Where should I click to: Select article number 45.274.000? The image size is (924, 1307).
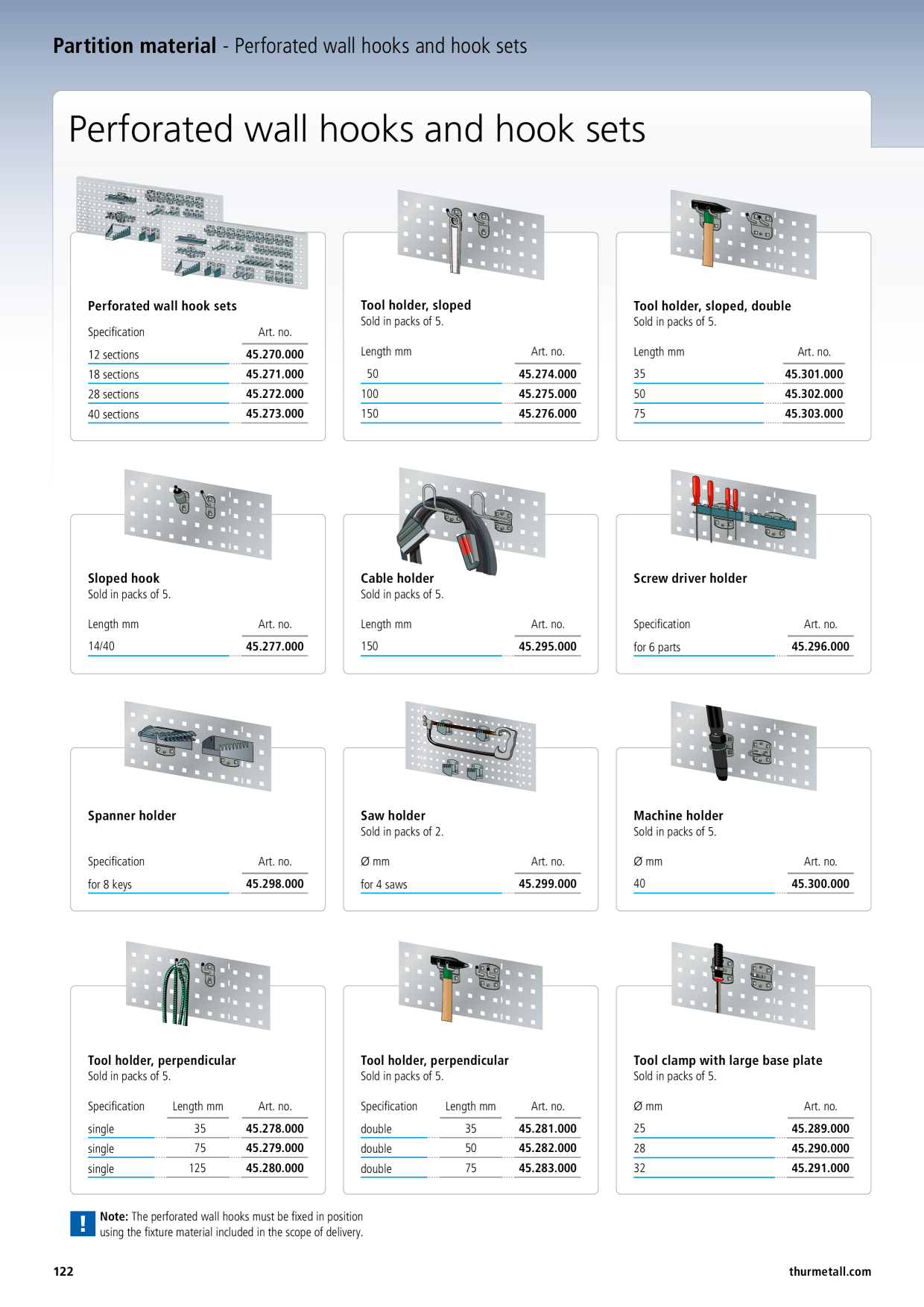pos(548,374)
